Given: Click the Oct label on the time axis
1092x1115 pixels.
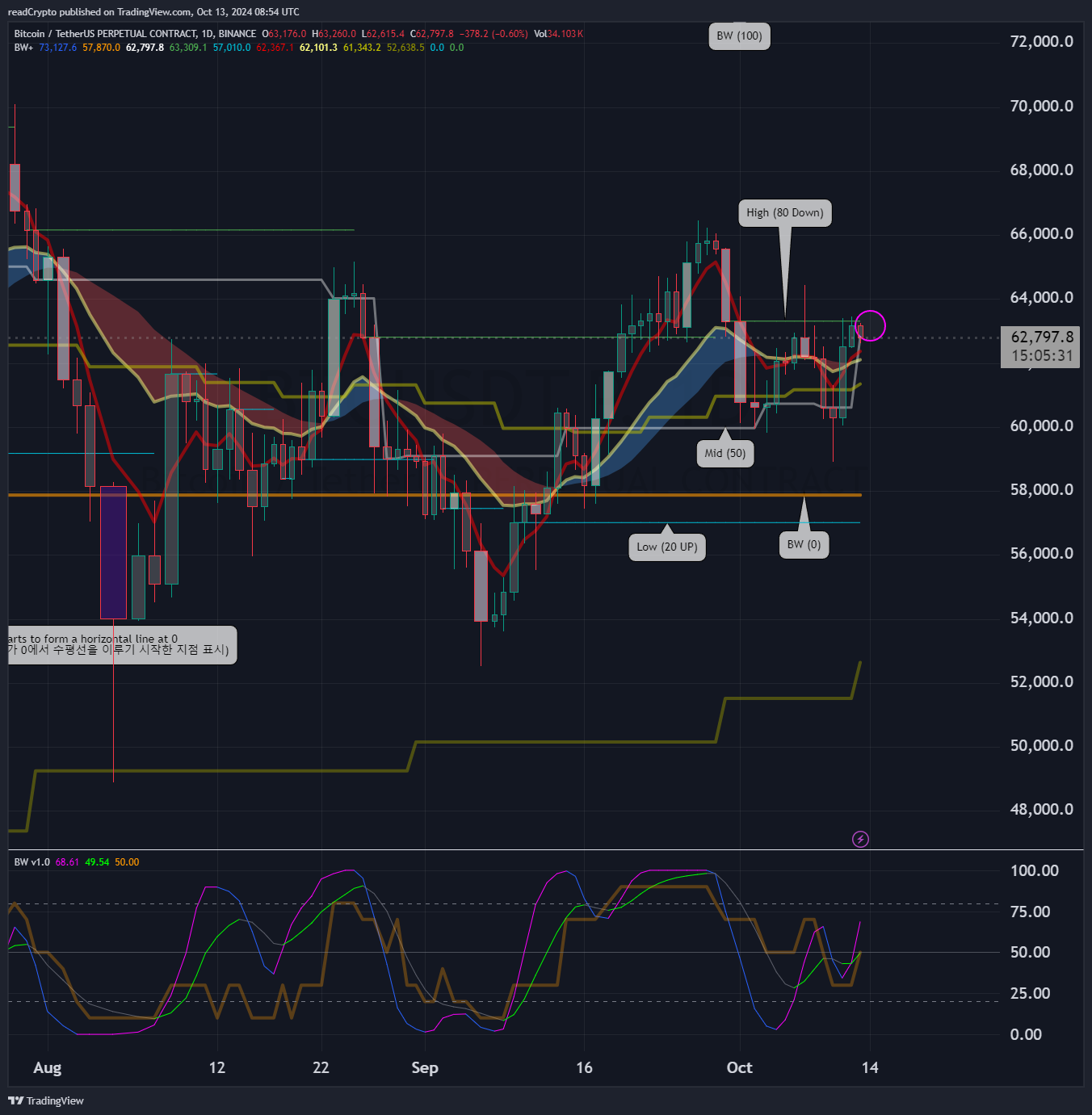Looking at the screenshot, I should point(739,1068).
